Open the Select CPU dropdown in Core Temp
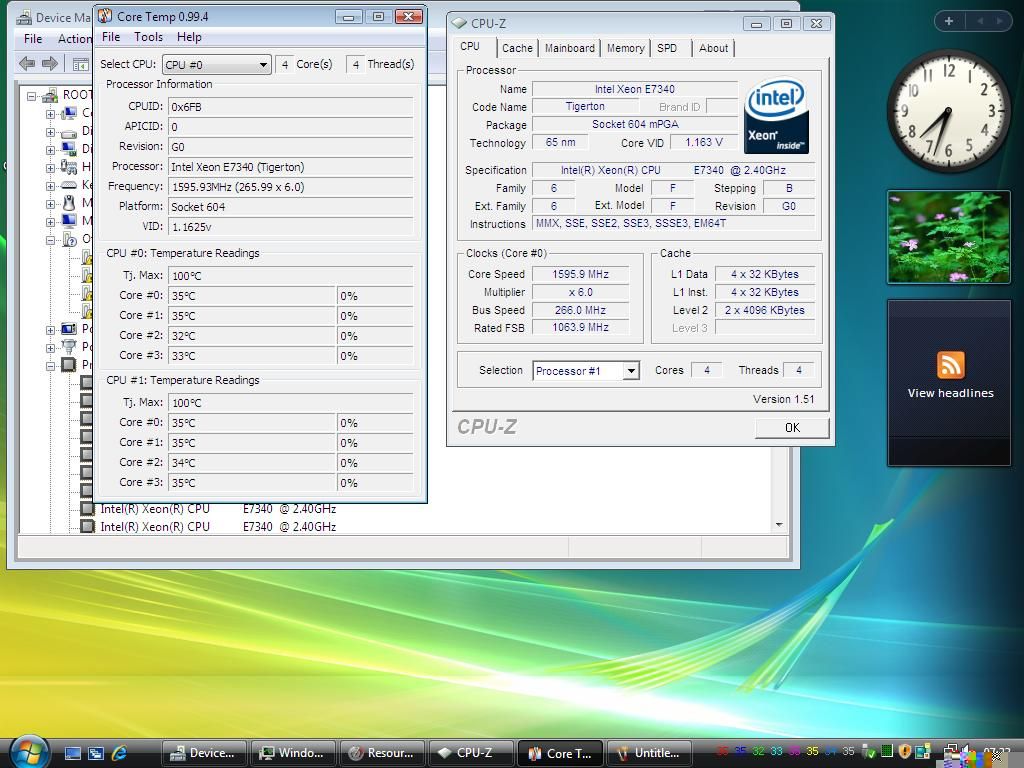1024x768 pixels. [x=217, y=65]
